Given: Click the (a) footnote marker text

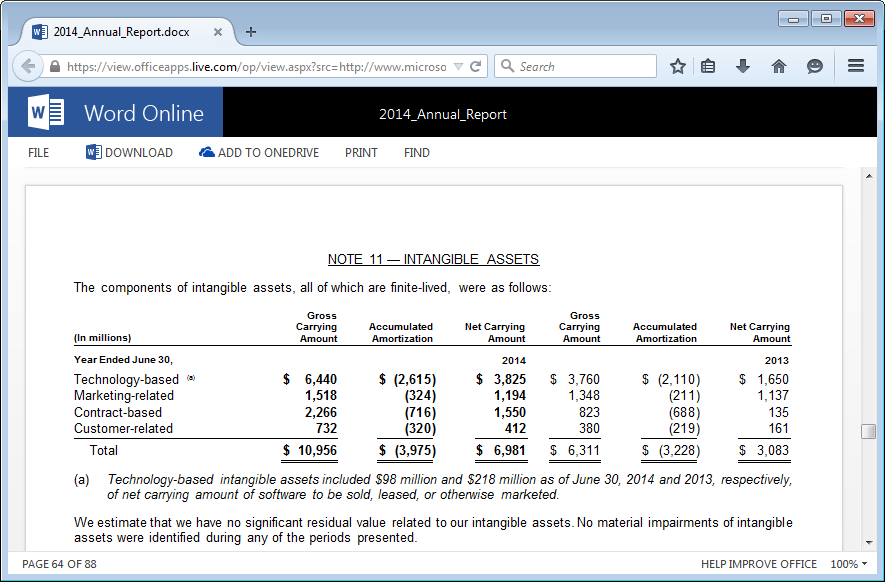Looking at the screenshot, I should point(82,480).
